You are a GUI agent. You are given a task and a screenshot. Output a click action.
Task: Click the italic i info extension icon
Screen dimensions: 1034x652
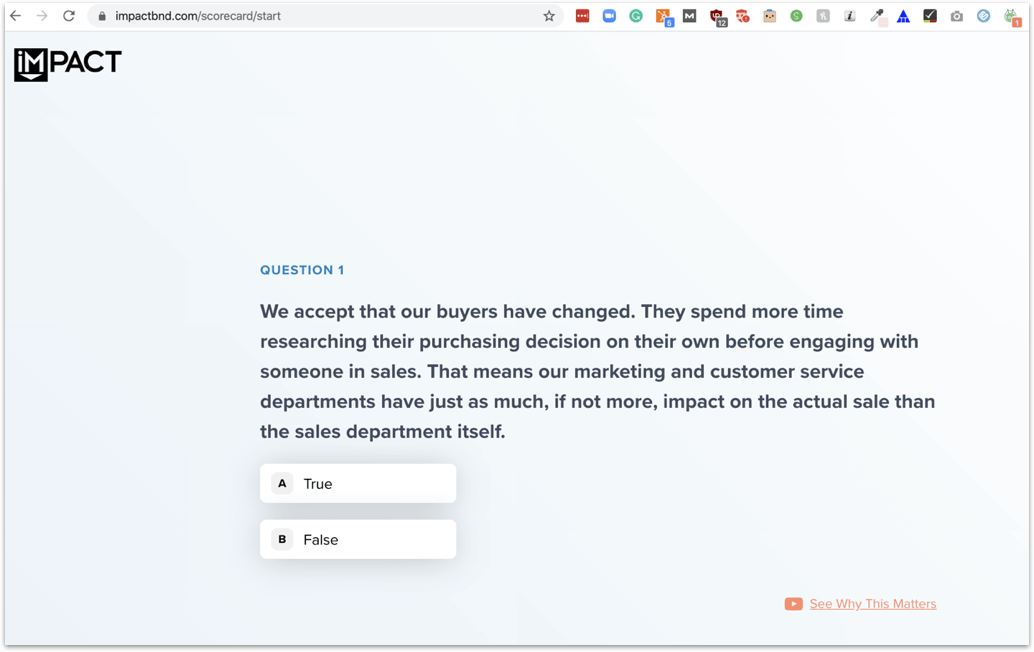849,16
